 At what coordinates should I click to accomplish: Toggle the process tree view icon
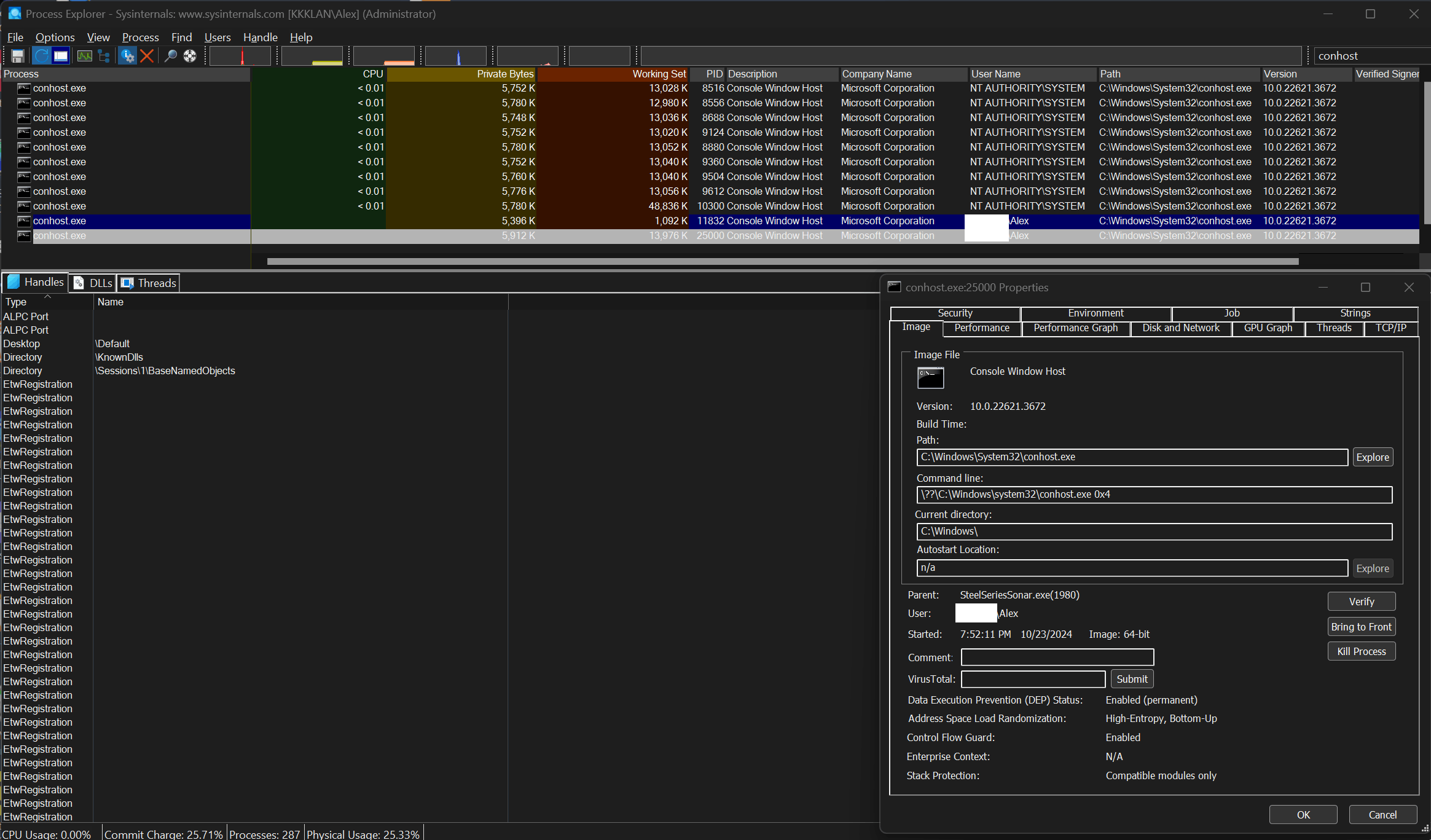[104, 56]
